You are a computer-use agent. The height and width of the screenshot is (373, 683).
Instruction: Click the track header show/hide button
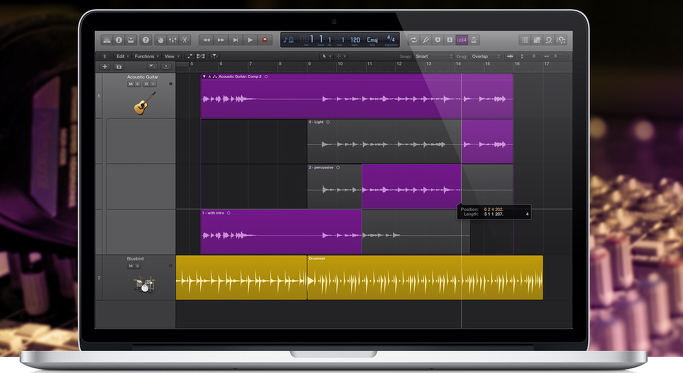166,67
